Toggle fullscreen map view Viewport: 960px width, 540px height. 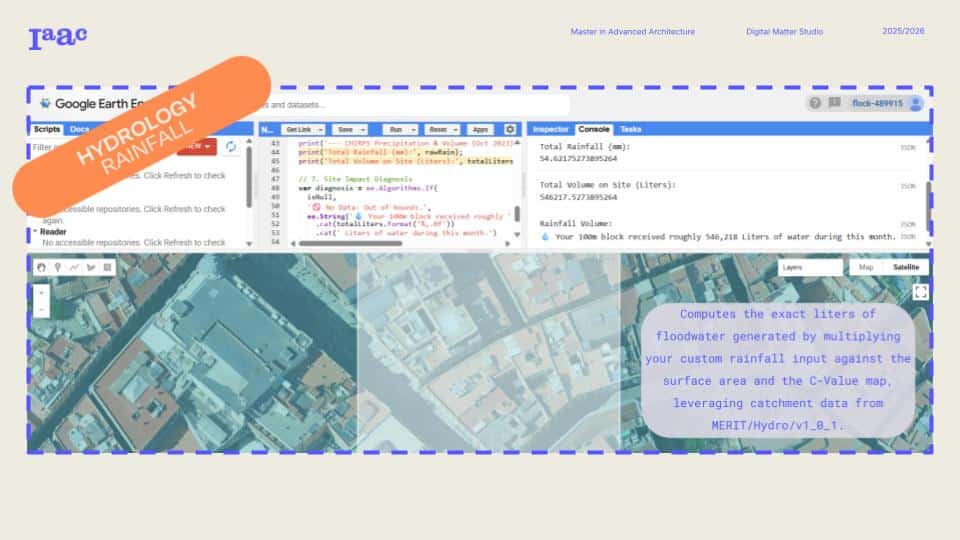point(920,292)
